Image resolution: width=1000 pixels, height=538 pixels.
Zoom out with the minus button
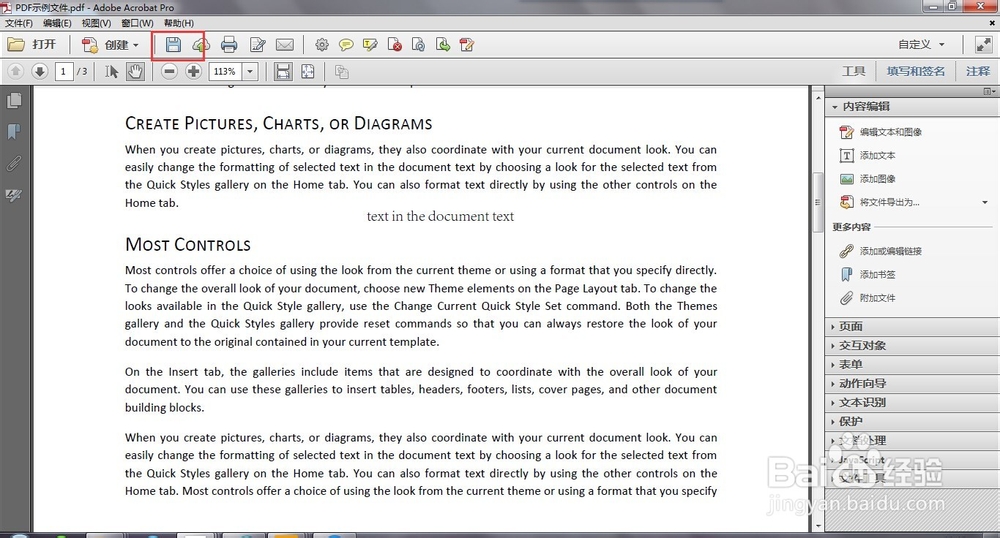[169, 71]
